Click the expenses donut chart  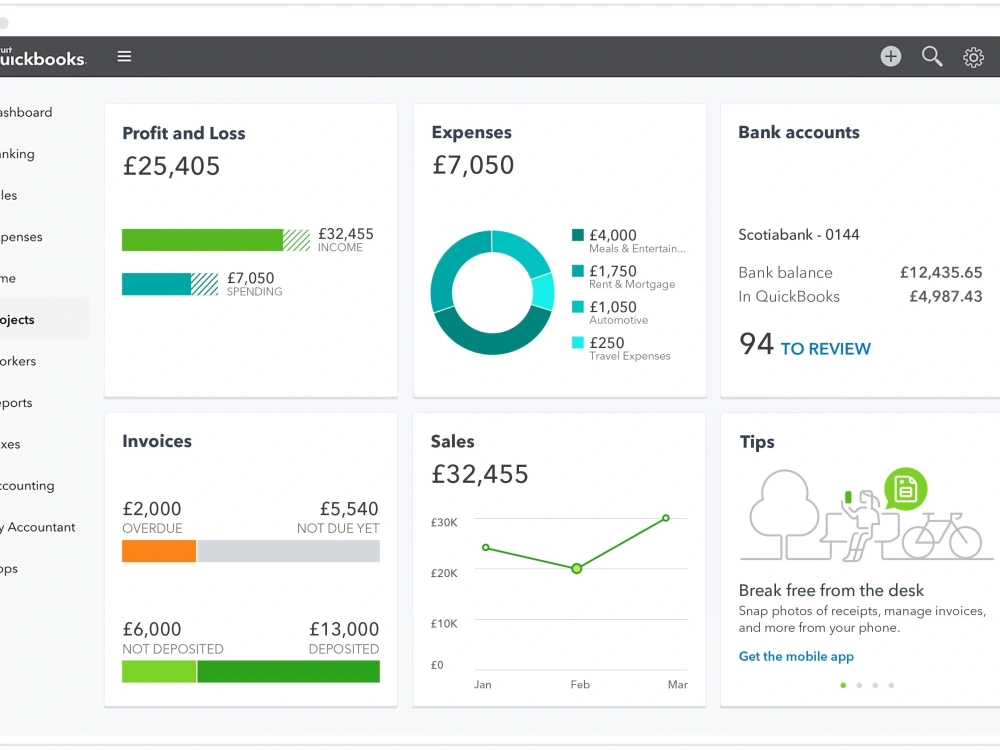(x=492, y=293)
